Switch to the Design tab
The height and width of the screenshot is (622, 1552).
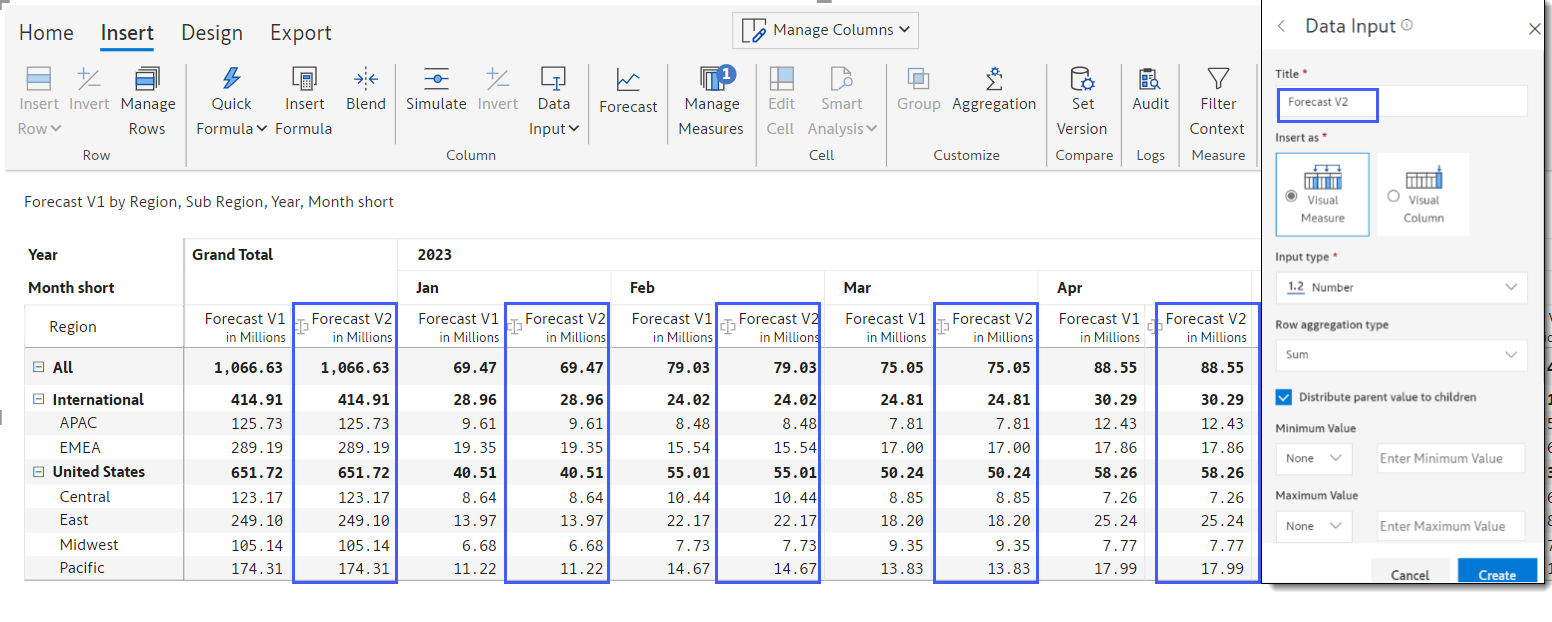212,33
